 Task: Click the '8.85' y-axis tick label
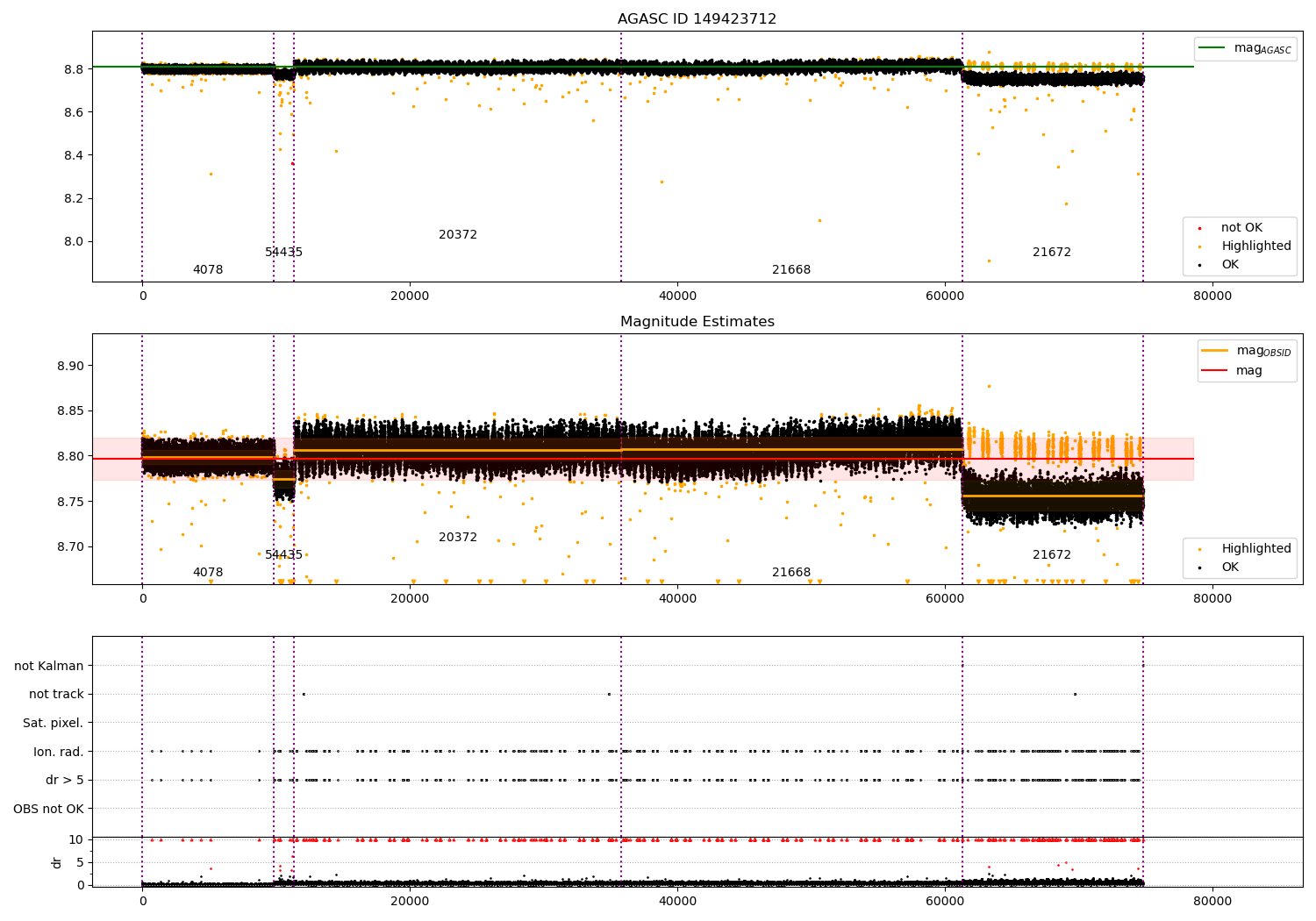click(x=70, y=411)
